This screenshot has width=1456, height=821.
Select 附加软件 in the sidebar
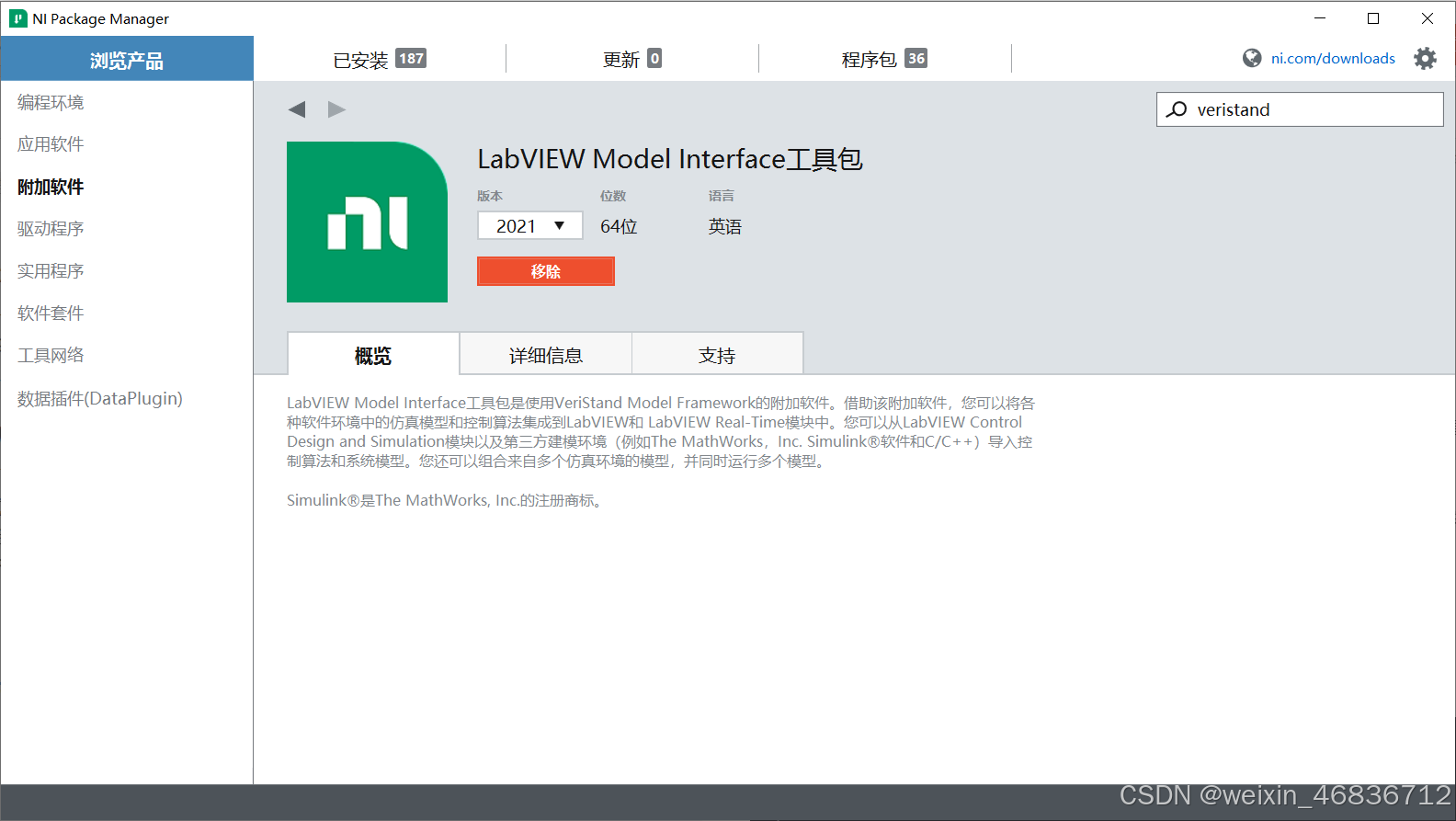(51, 187)
